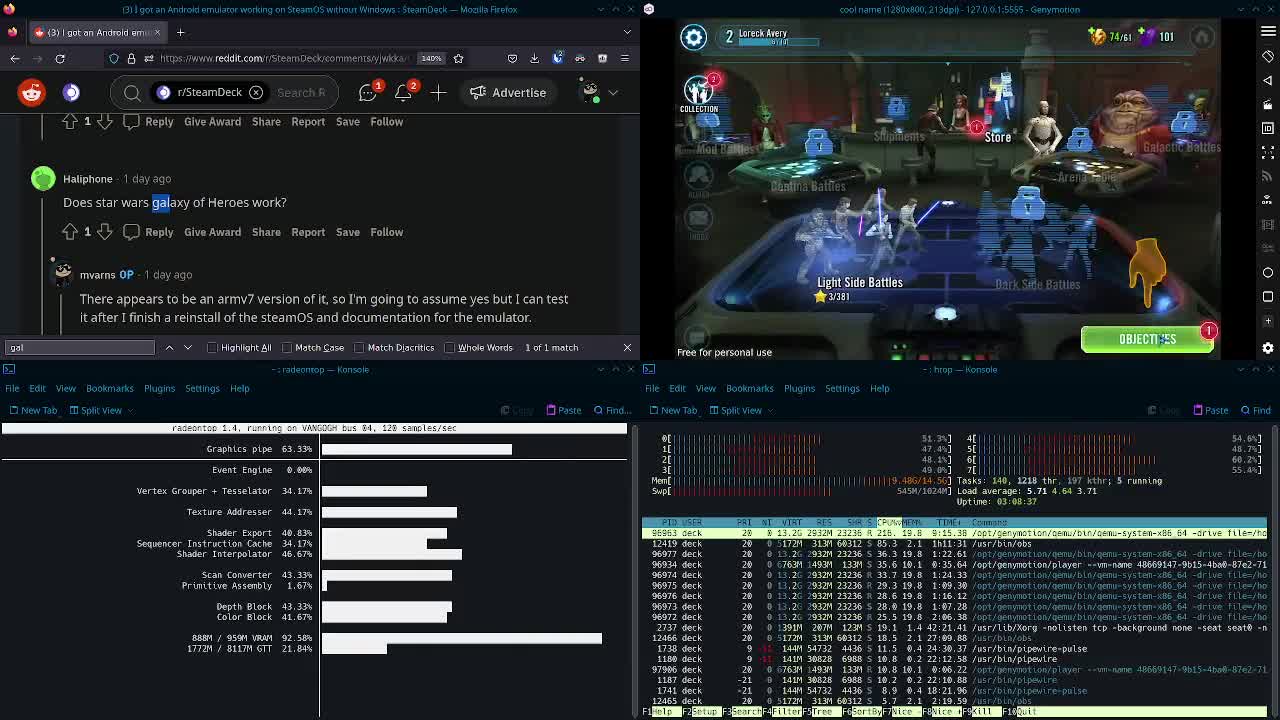
Task: Open Genymotion hamburger menu icon
Action: point(1268,32)
